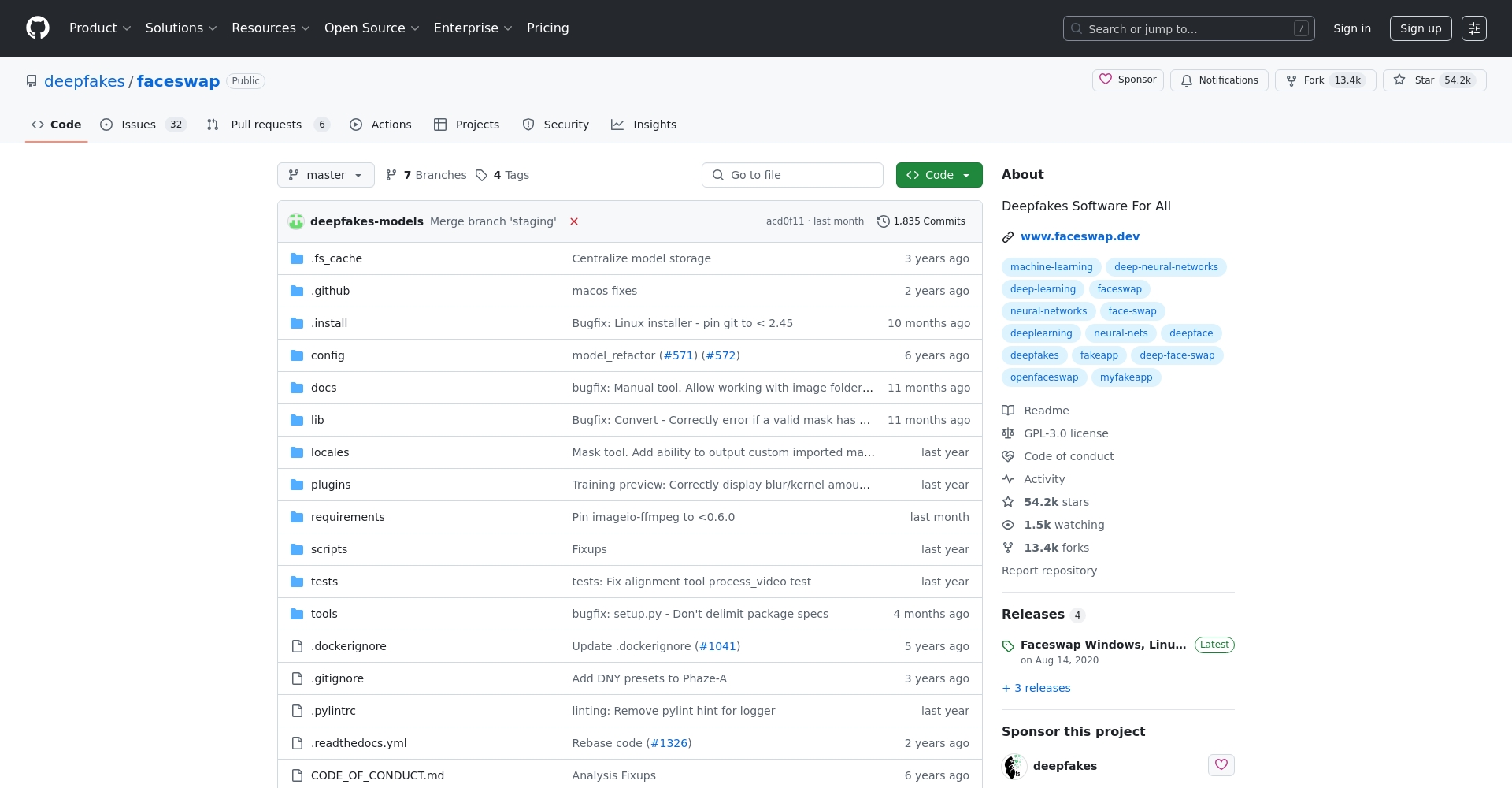The image size is (1512, 788).
Task: Open the Open Source menu
Action: (372, 28)
